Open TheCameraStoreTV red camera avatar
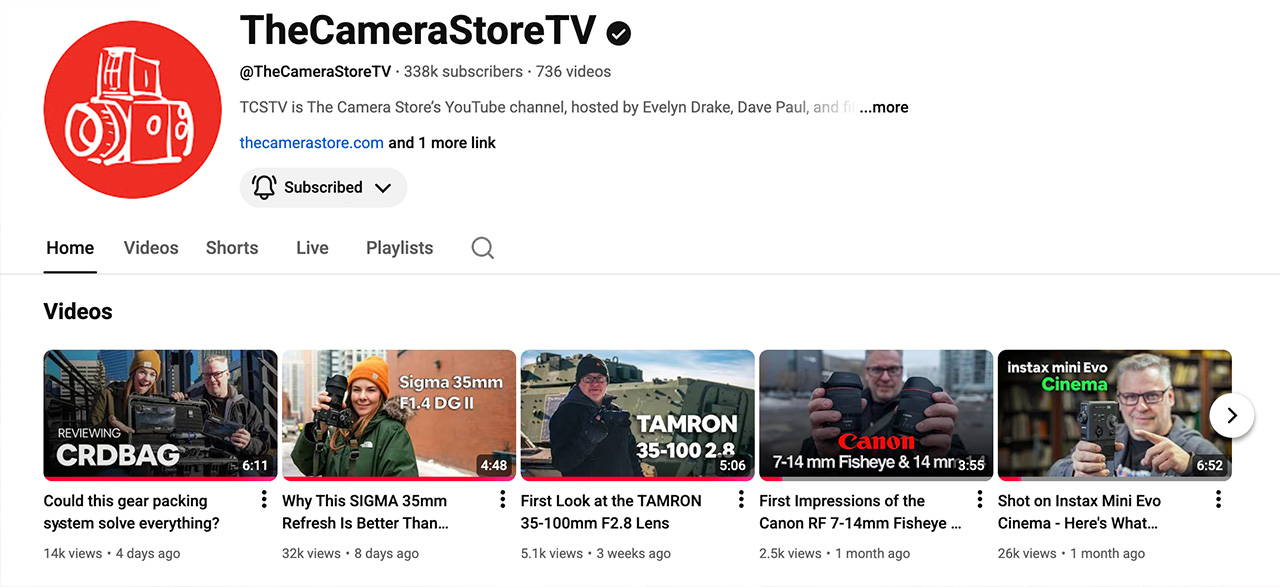Viewport: 1280px width, 587px height. tap(132, 110)
